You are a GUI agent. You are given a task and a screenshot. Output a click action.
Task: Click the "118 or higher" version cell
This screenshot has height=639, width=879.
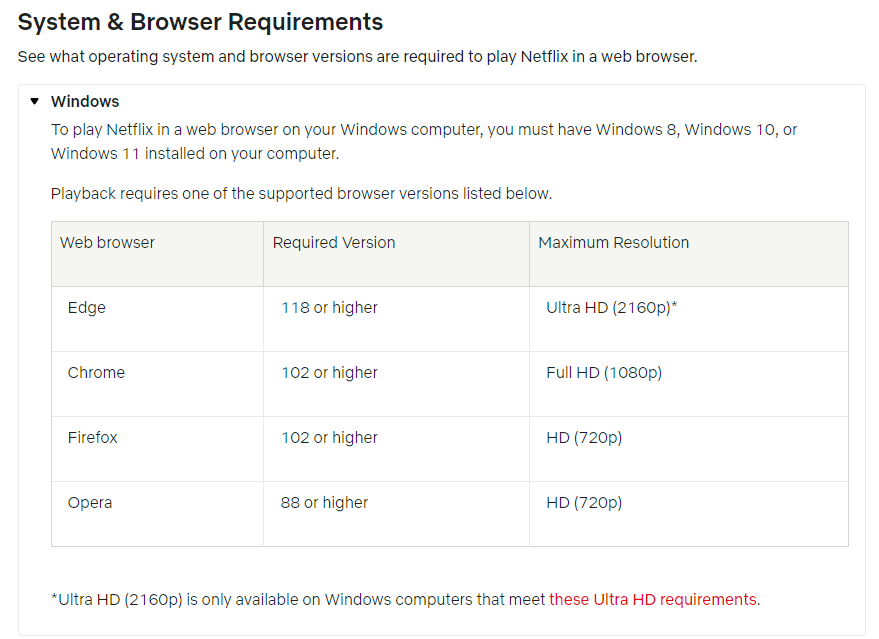[329, 308]
